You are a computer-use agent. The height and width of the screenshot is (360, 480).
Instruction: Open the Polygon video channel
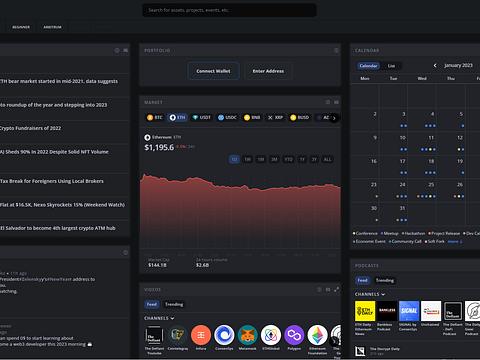click(294, 338)
